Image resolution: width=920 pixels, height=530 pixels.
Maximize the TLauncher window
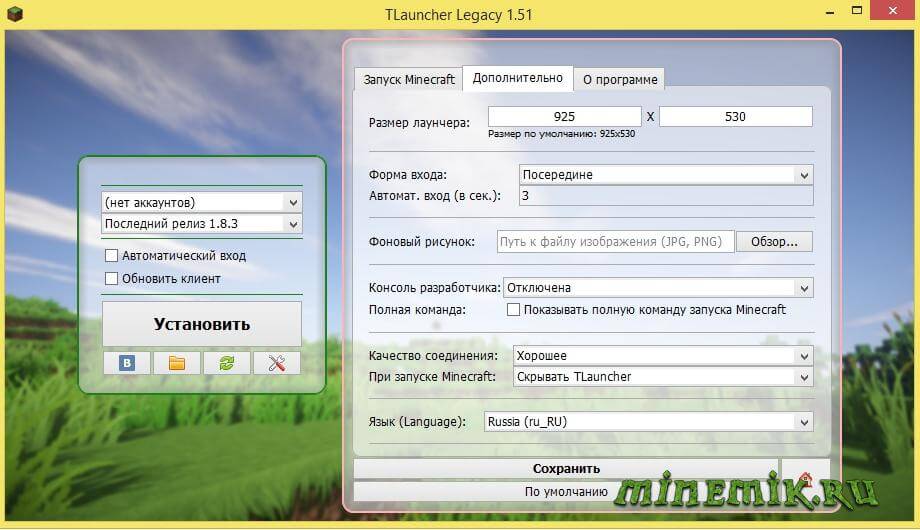[857, 11]
